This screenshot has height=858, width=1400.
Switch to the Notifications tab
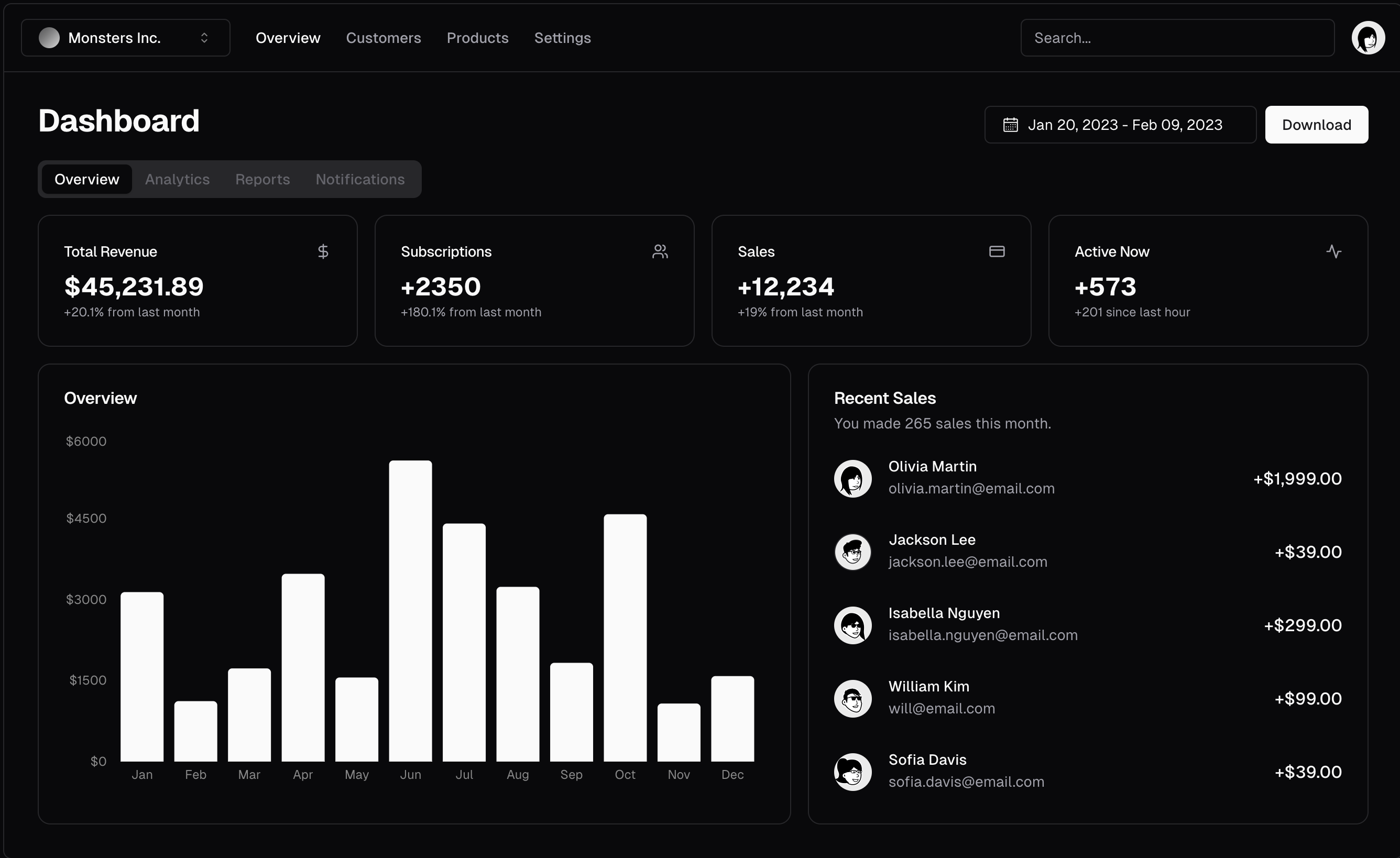(x=360, y=179)
